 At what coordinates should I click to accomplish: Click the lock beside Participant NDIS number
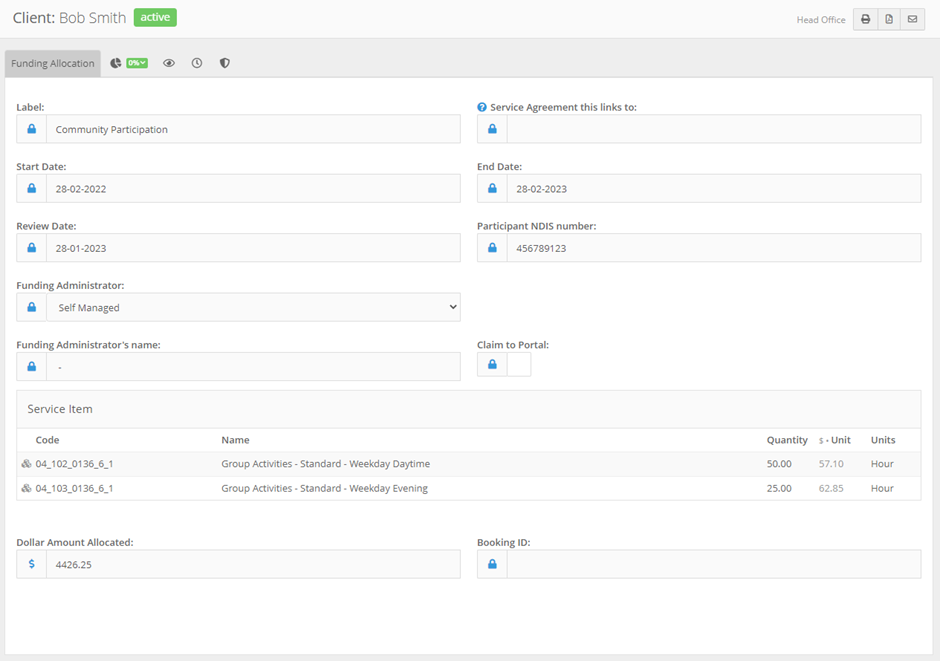[492, 248]
